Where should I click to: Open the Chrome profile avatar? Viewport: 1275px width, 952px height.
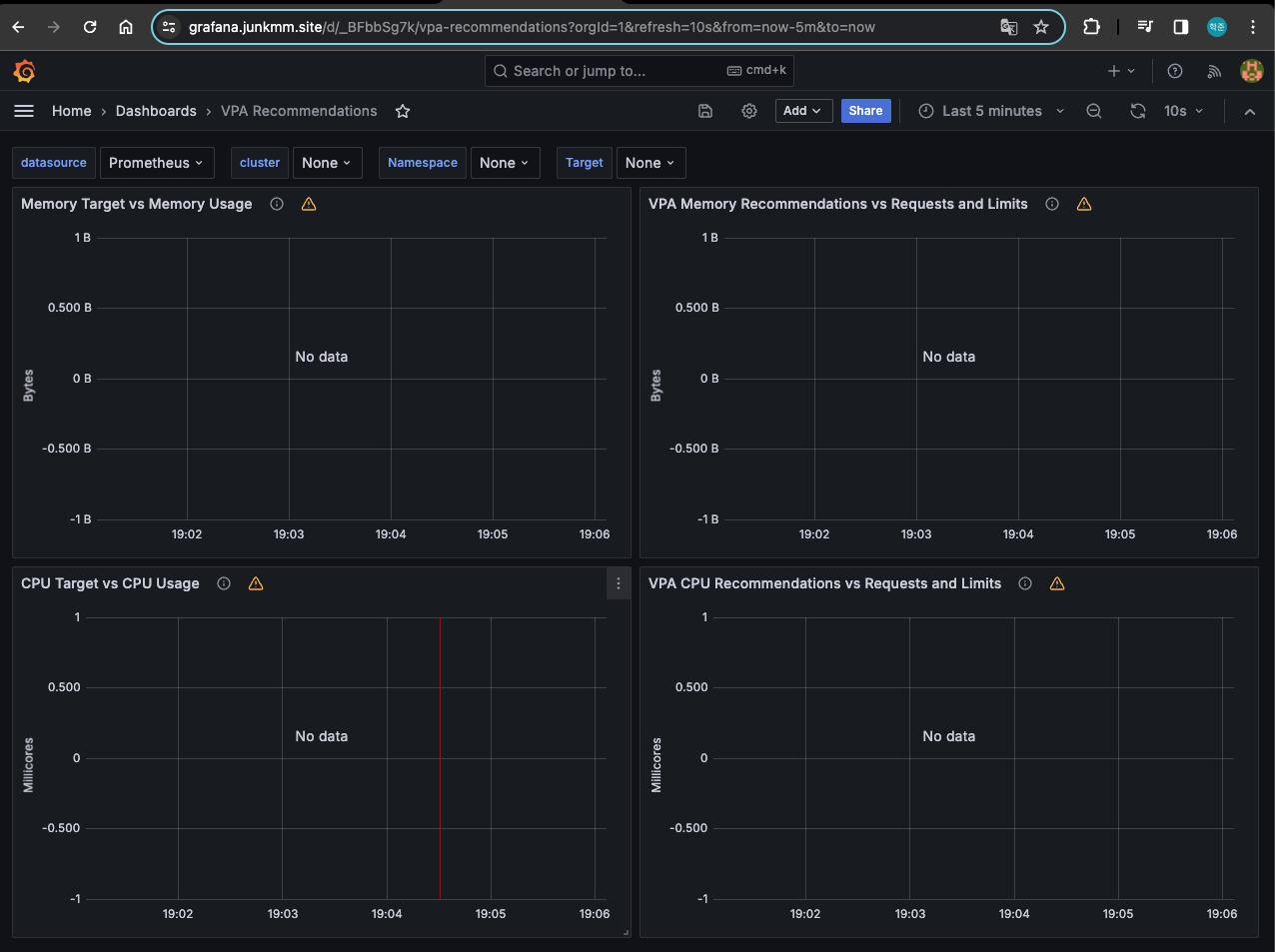[1217, 27]
